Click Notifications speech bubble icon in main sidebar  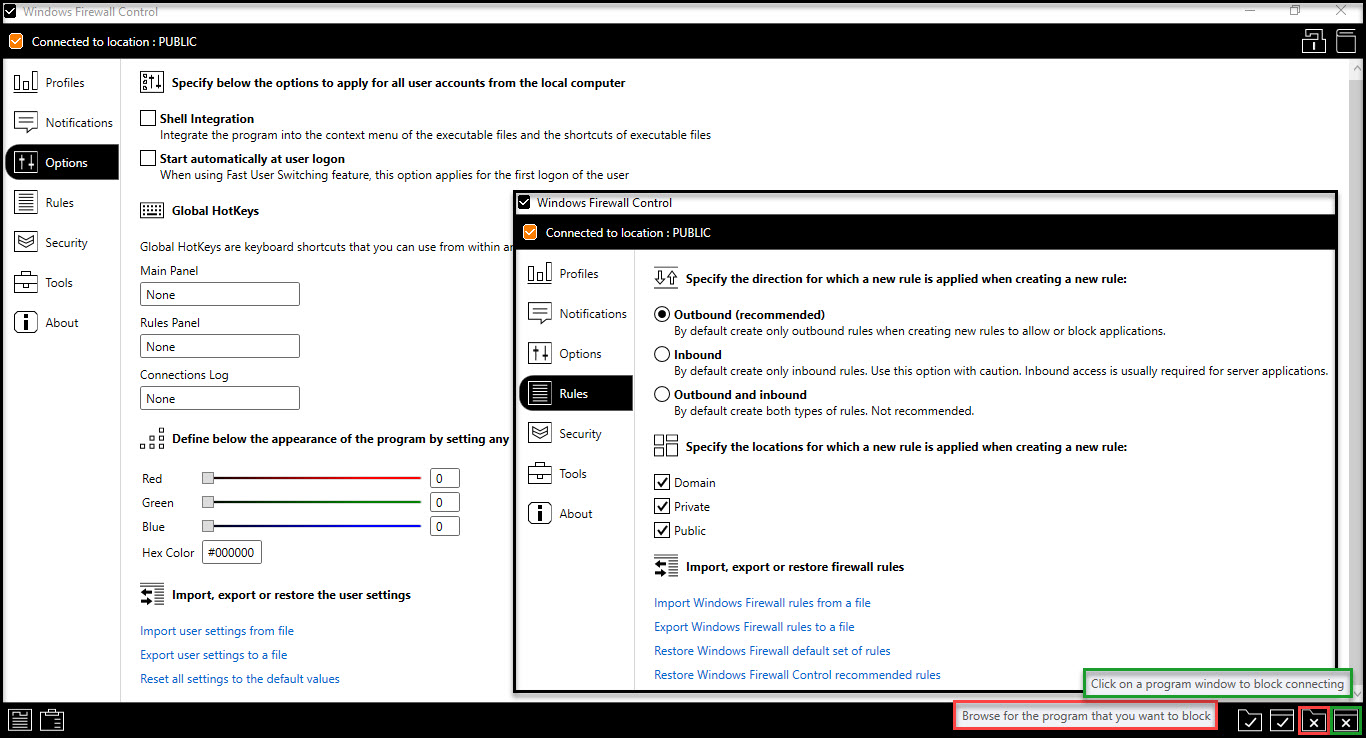(x=26, y=123)
